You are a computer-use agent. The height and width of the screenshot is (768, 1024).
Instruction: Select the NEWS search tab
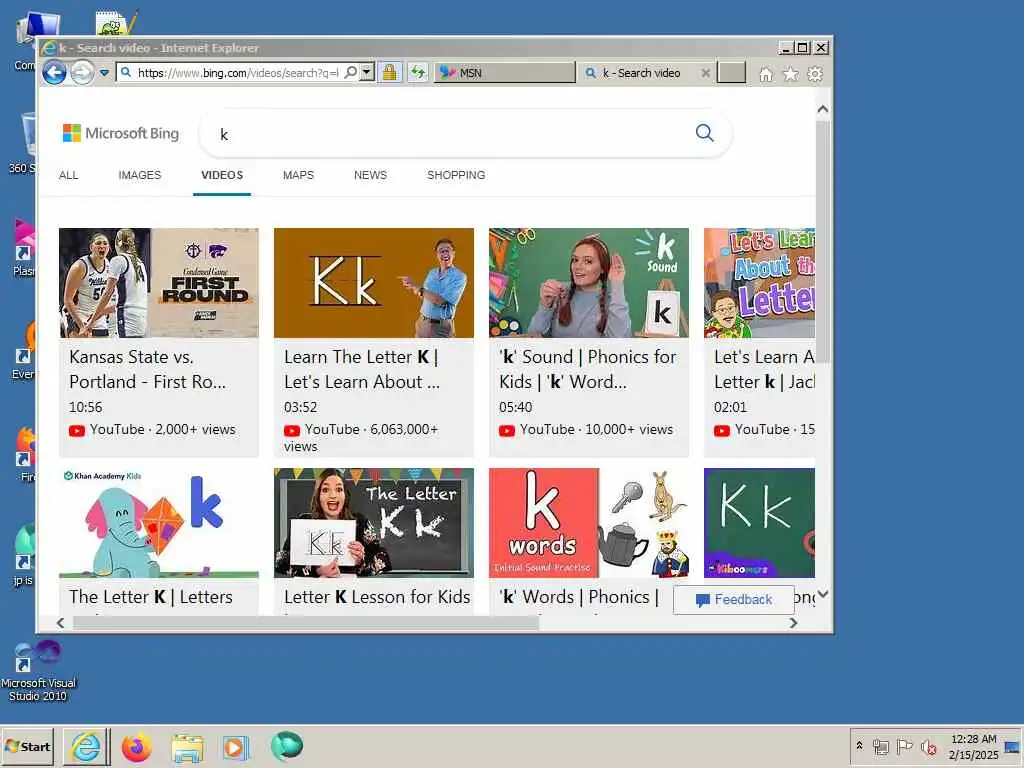[370, 175]
